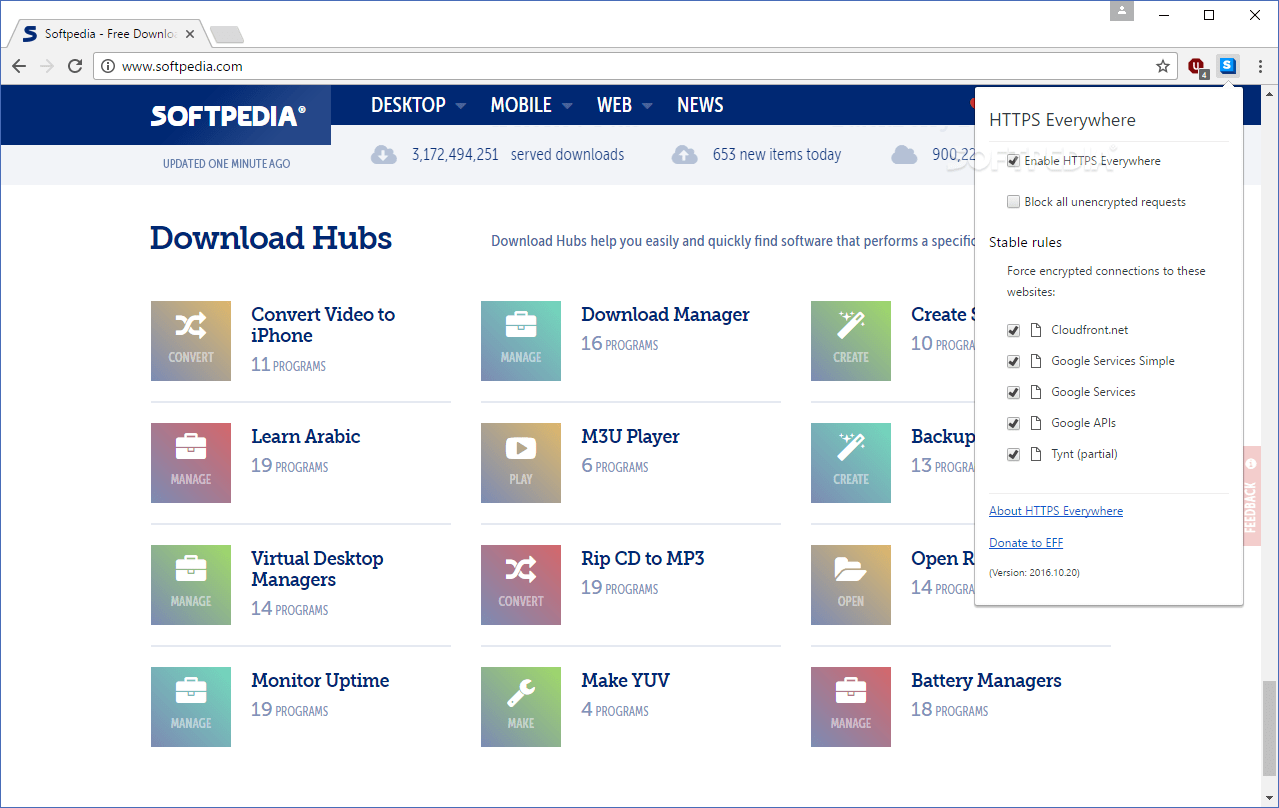
Task: Open the Battery Managers hub link
Action: [x=986, y=680]
